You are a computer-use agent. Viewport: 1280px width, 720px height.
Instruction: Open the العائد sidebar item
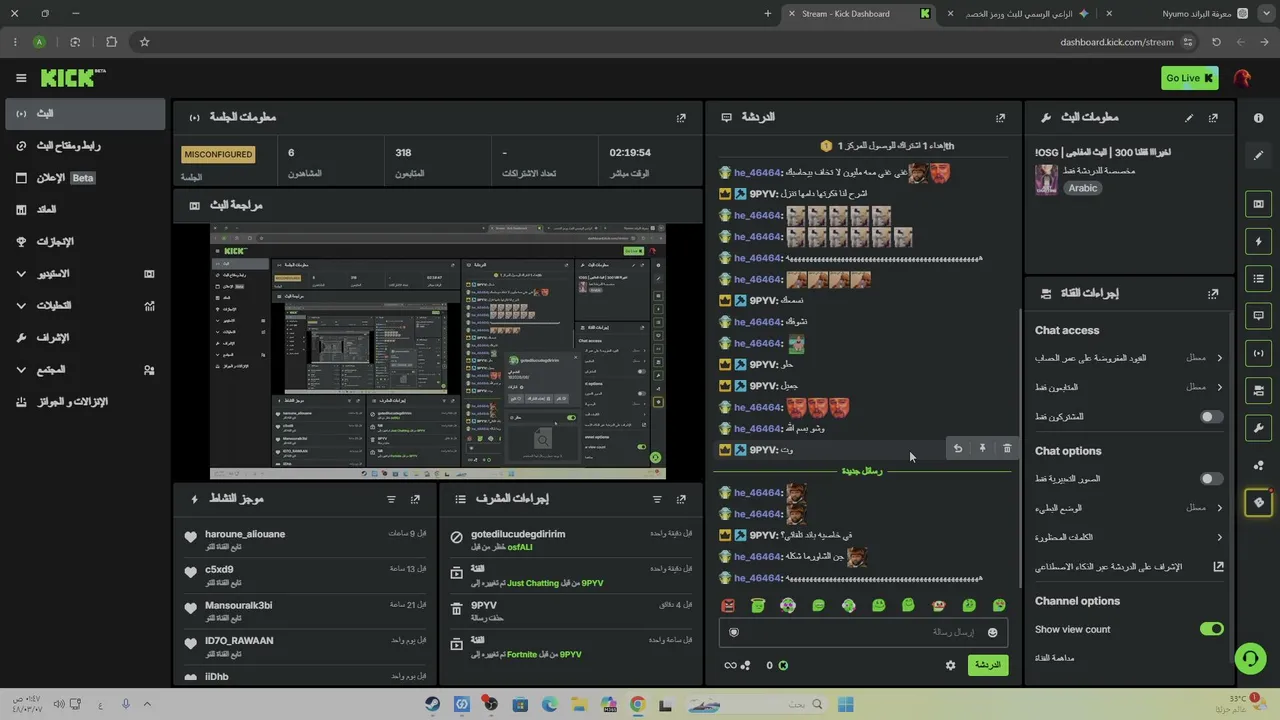pyautogui.click(x=84, y=210)
